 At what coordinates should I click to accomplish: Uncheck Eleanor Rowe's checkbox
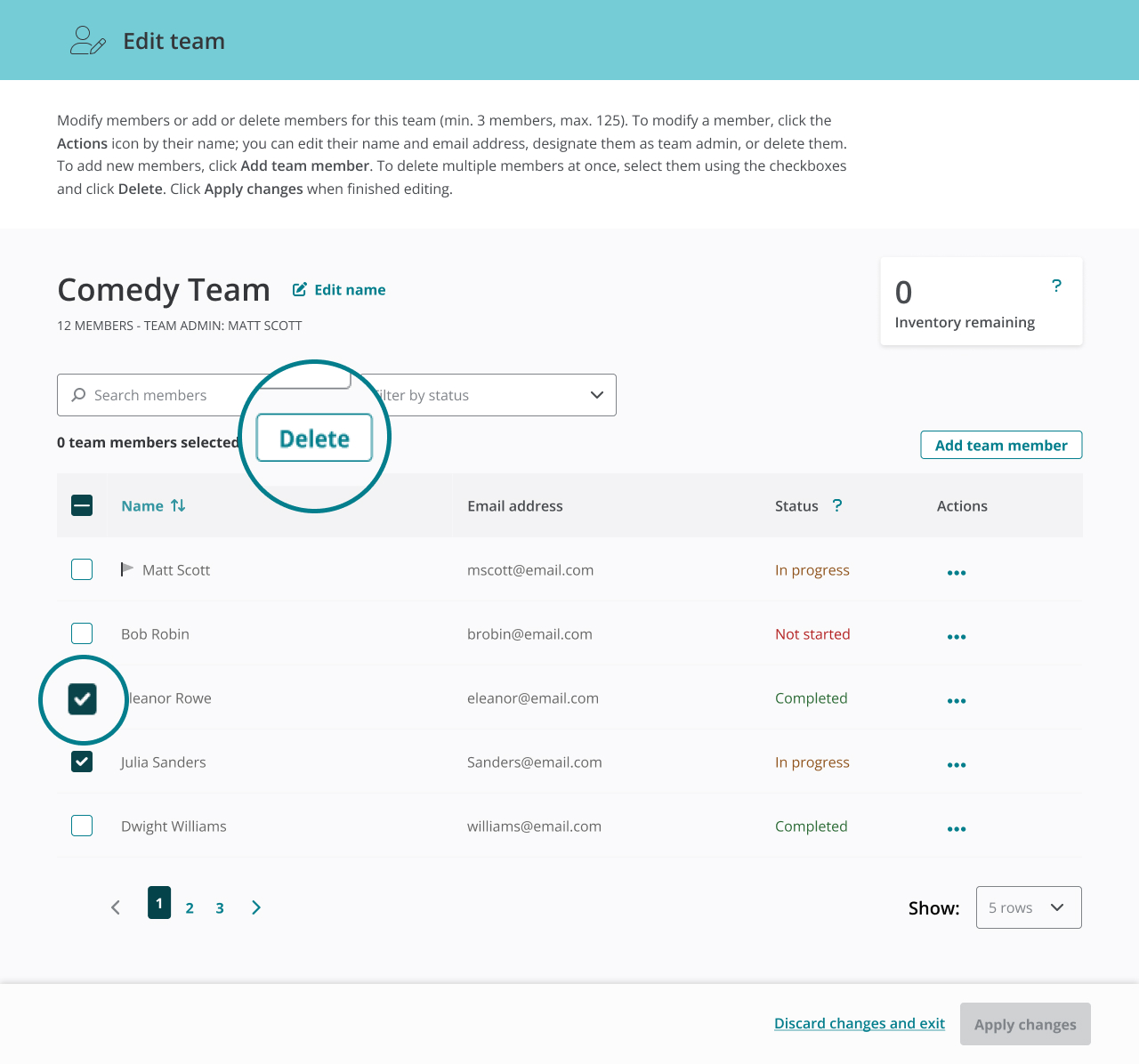click(x=83, y=699)
